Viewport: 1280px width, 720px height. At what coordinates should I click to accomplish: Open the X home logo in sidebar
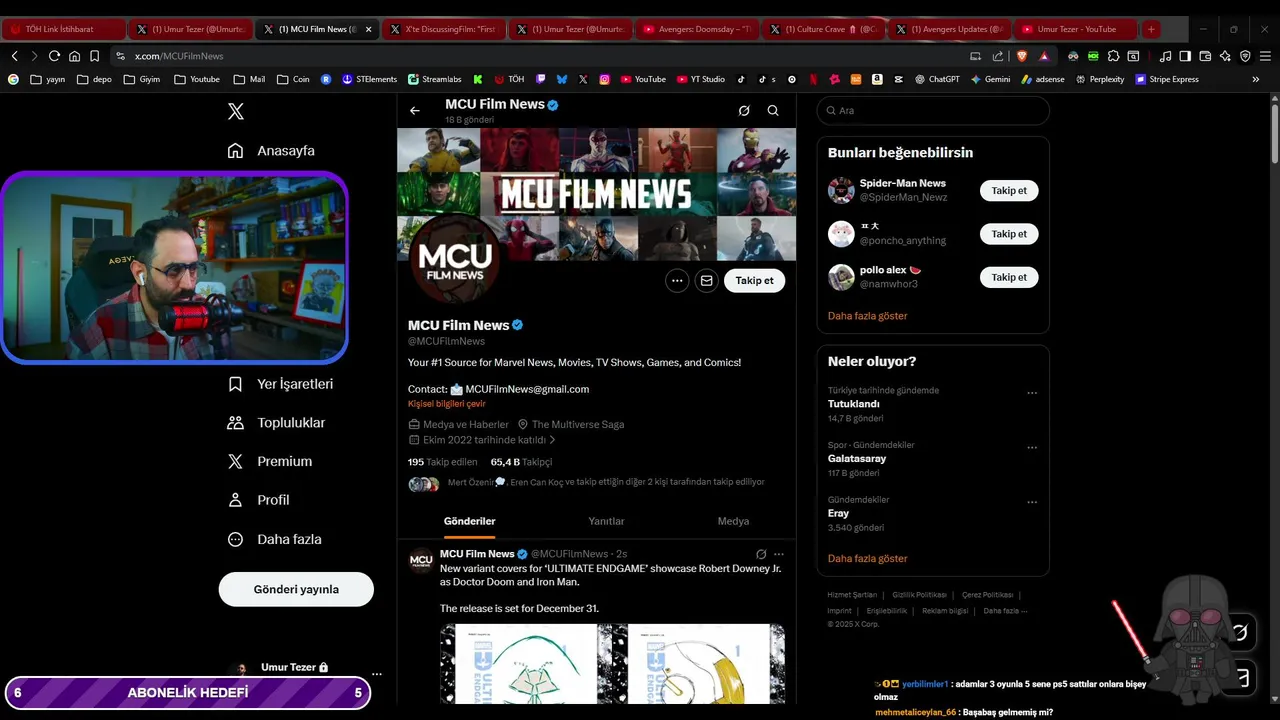pos(236,112)
